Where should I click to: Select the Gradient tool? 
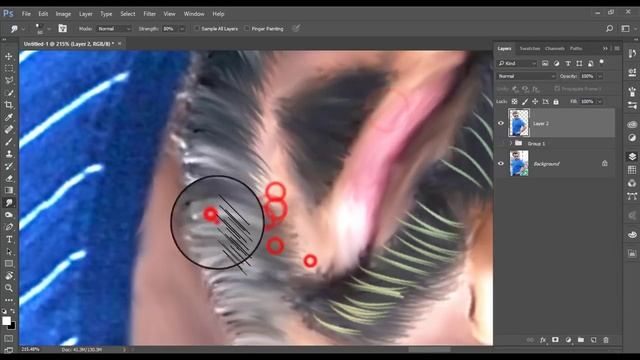click(9, 190)
